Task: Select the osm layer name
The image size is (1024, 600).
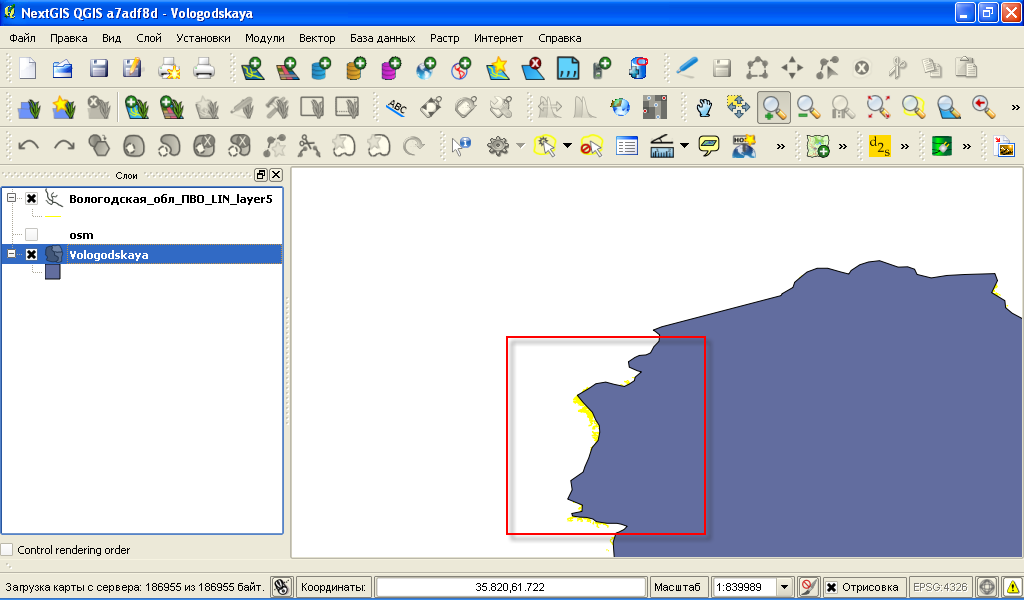Action: click(x=81, y=235)
